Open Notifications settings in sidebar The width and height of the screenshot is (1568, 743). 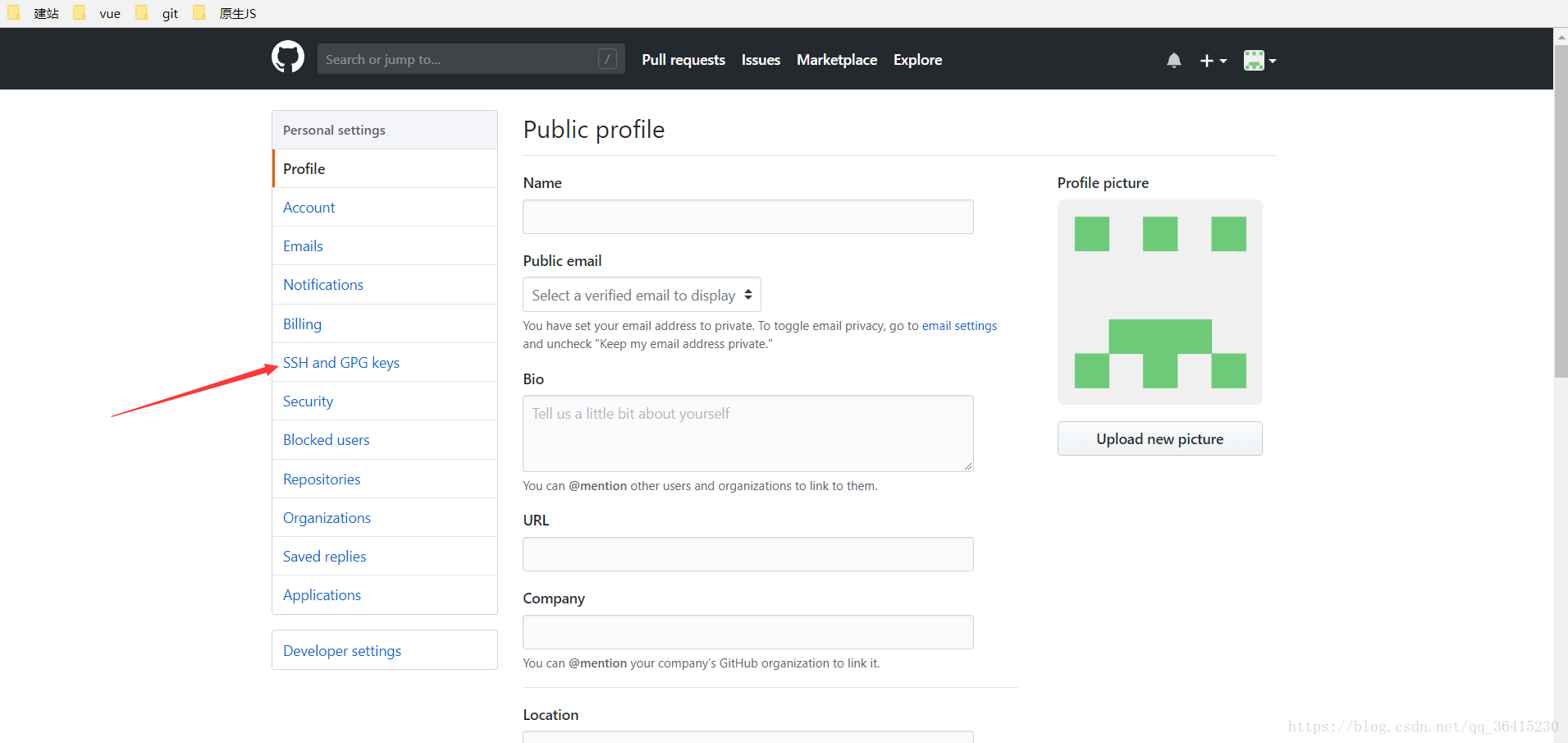(x=385, y=284)
